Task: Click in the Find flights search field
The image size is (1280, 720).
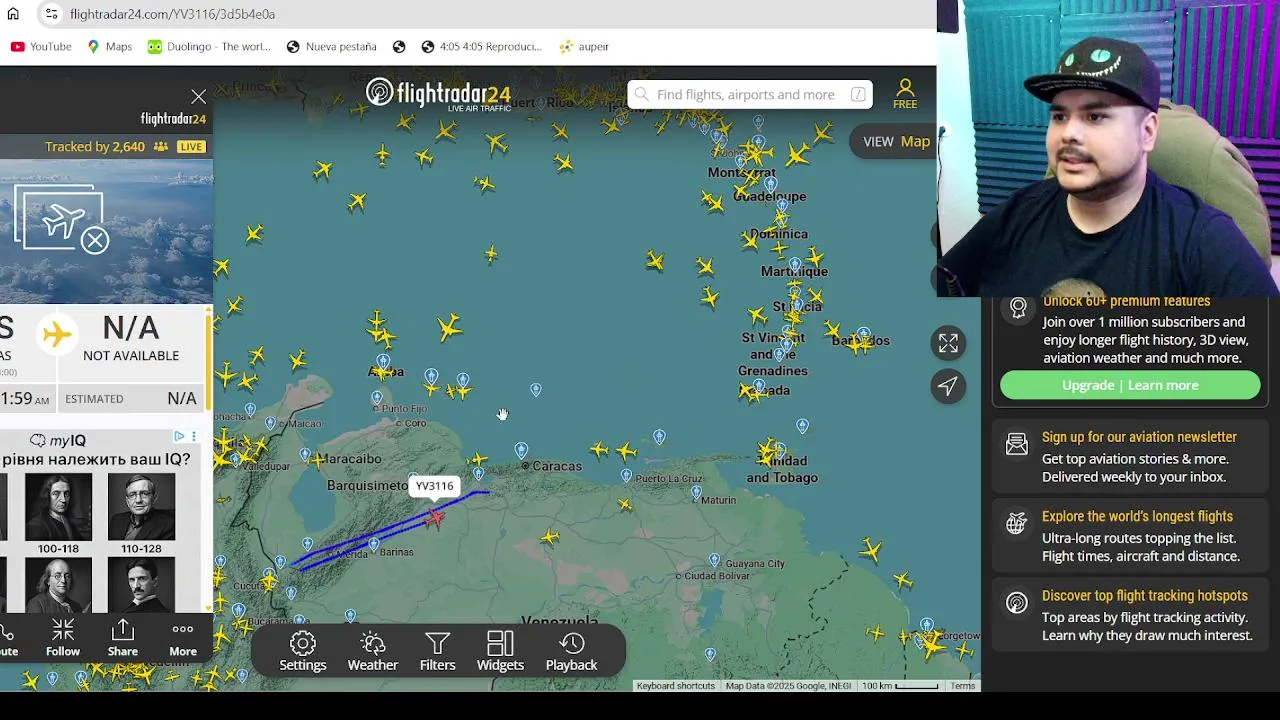Action: (750, 94)
